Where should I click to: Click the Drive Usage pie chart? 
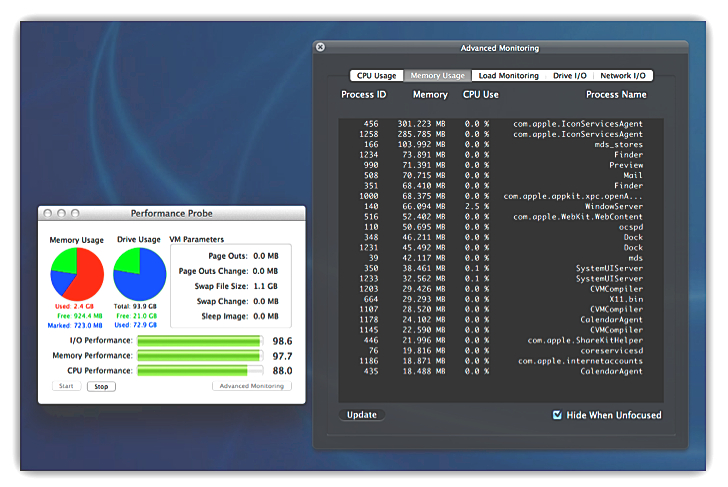139,274
